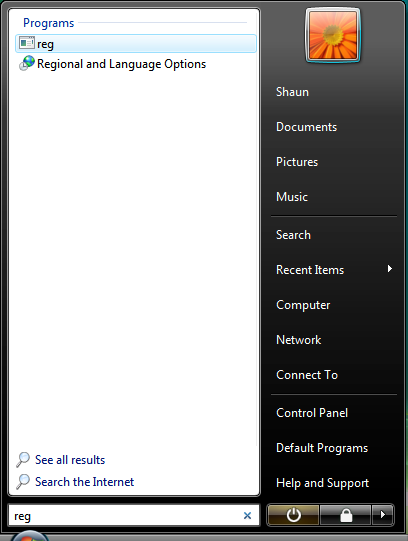Screen dimensions: 408x541
Task: Click the power button icon
Action: pos(293,515)
